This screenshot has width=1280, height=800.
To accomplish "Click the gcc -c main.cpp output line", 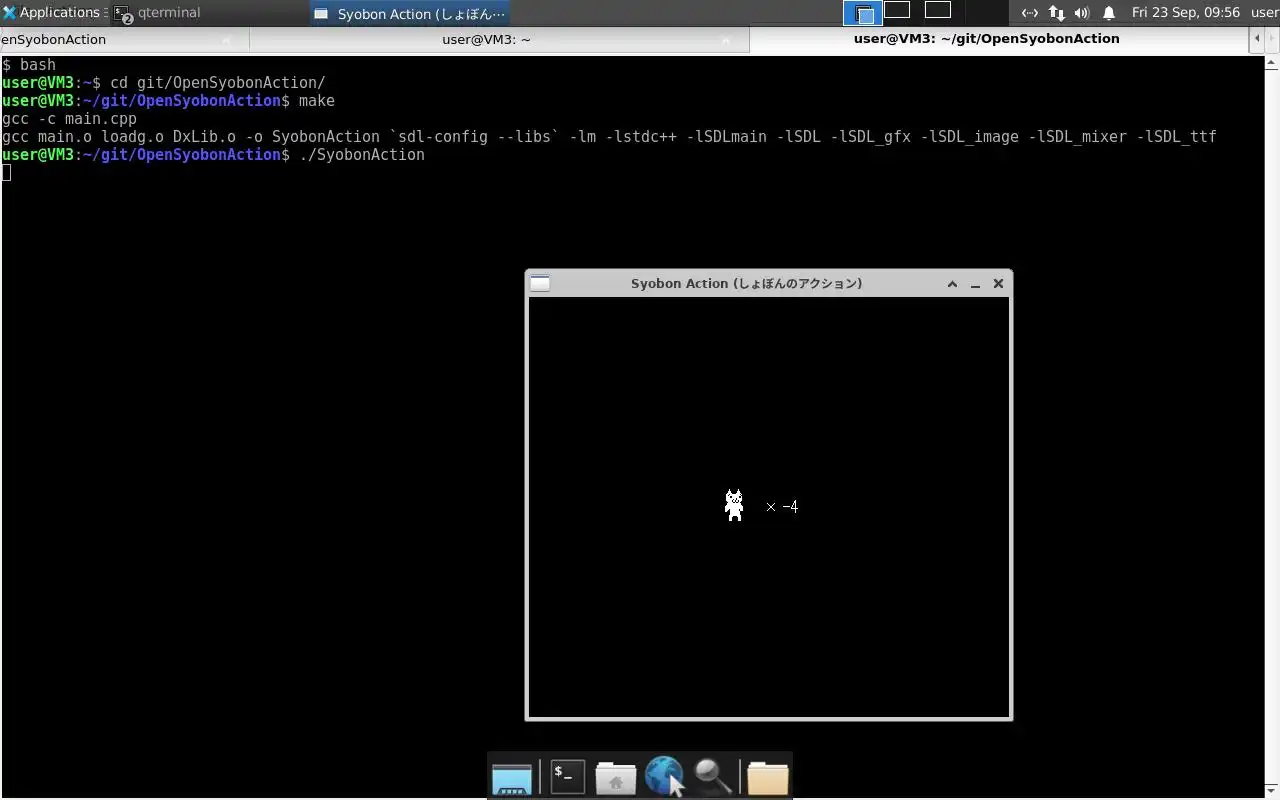I will (69, 119).
